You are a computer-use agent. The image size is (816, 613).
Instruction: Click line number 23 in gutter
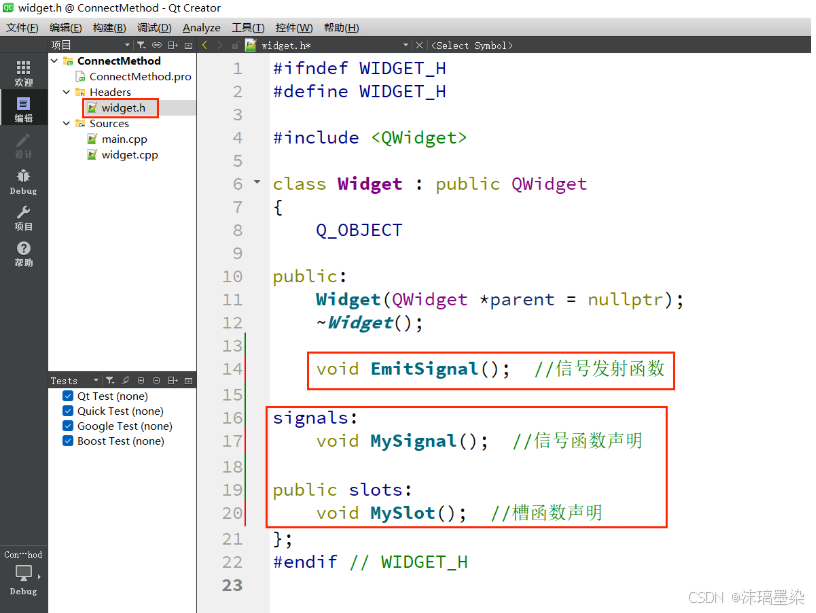tap(232, 585)
